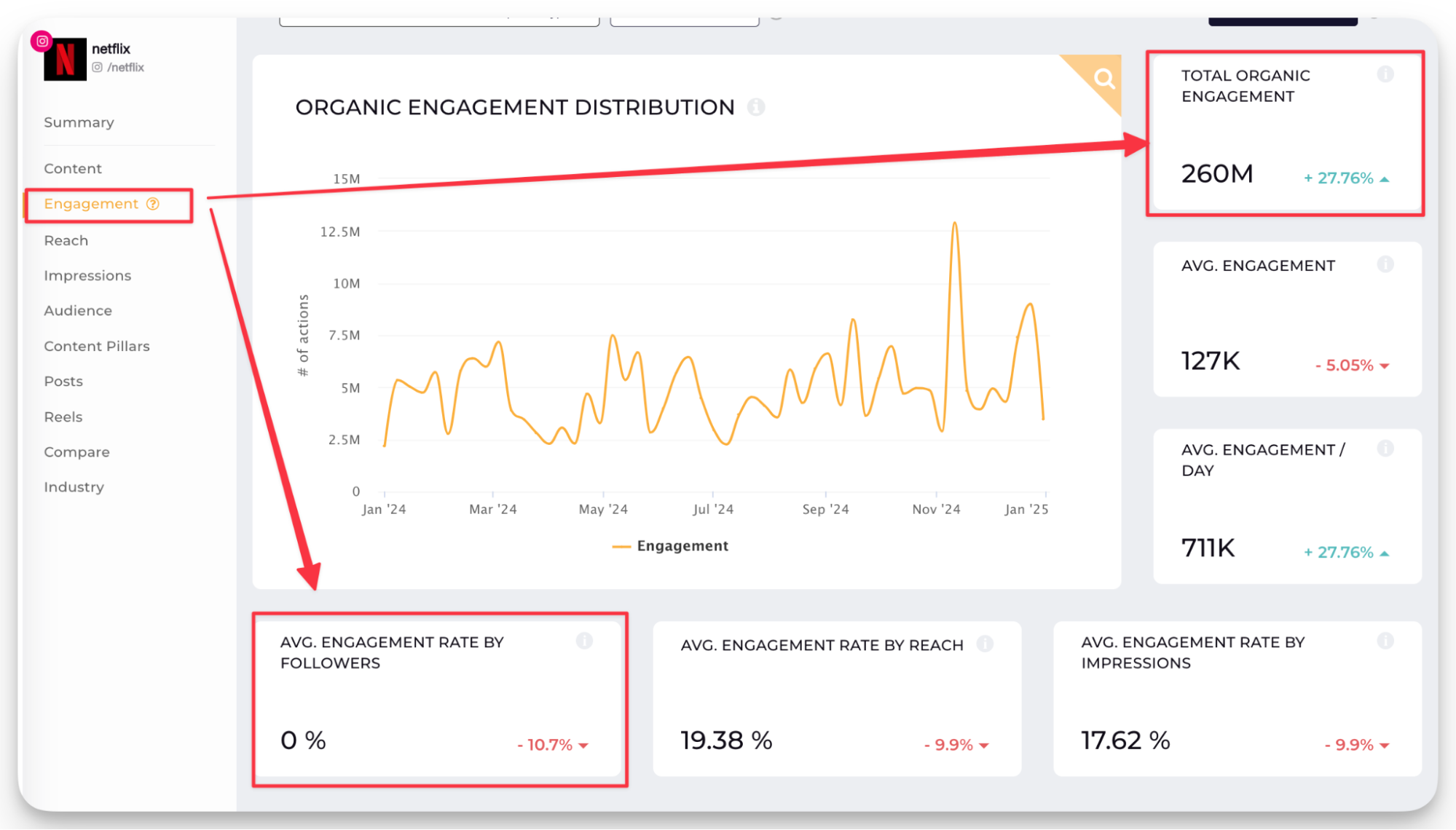
Task: Select the Compare menu item
Action: coord(76,451)
